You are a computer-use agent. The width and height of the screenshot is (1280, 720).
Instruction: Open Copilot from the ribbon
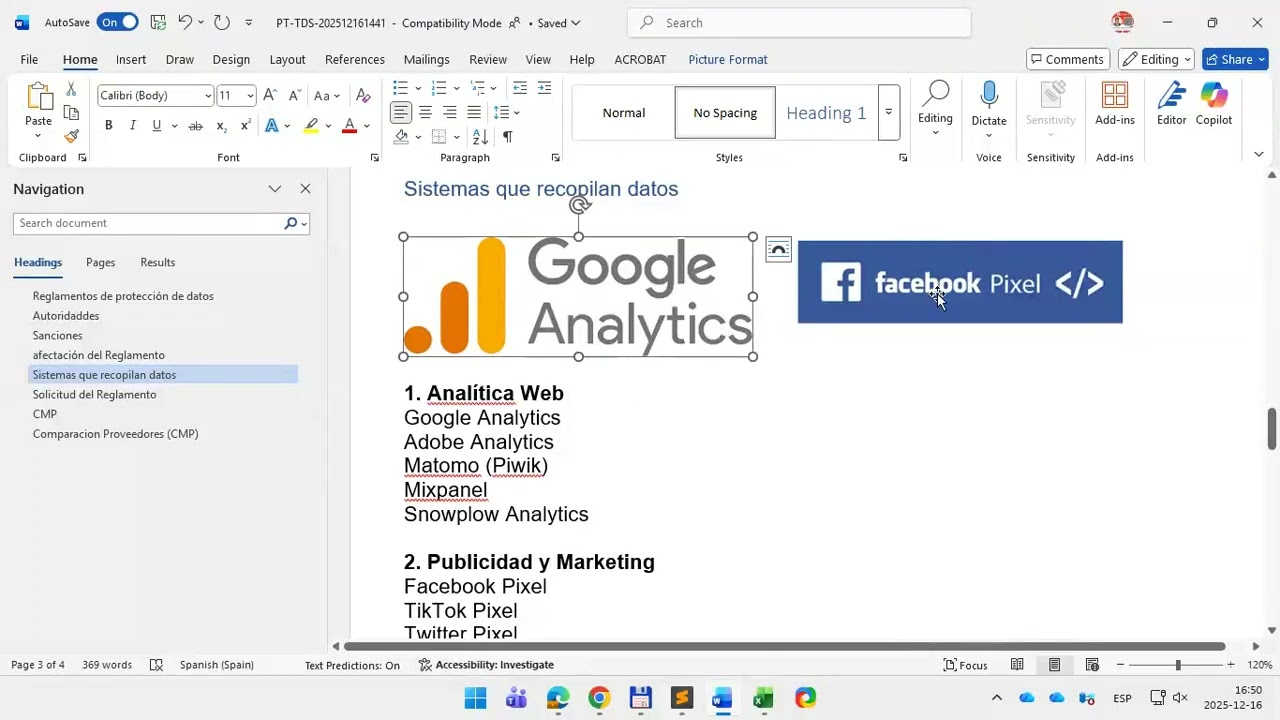[1214, 105]
